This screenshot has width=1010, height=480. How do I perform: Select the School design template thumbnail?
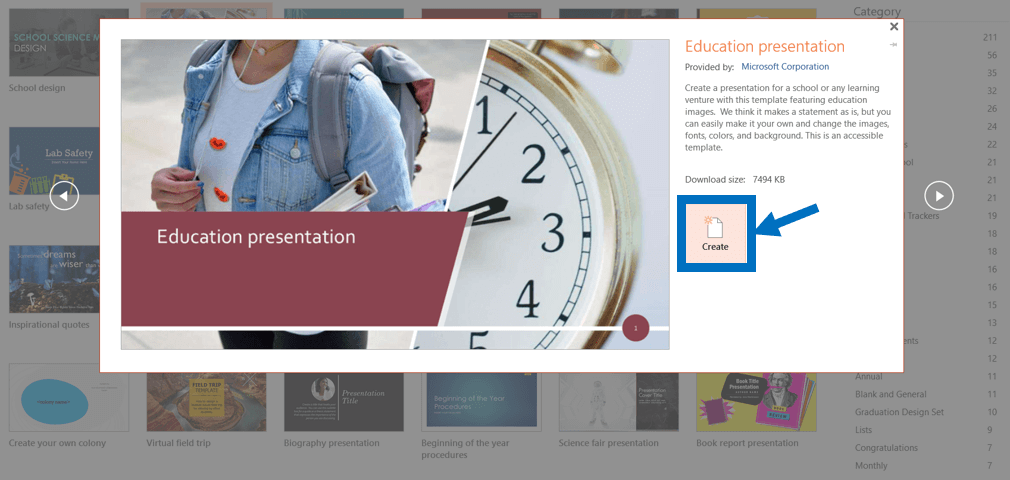pyautogui.click(x=54, y=43)
